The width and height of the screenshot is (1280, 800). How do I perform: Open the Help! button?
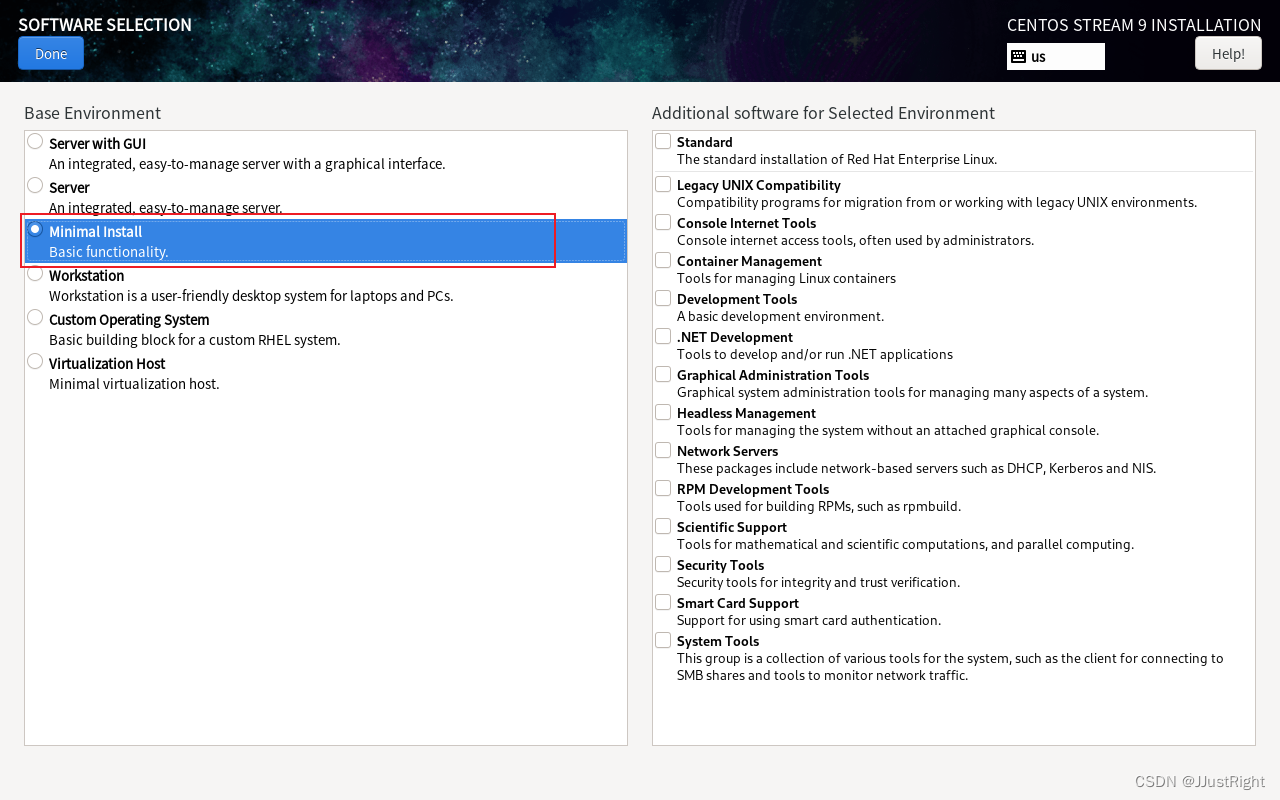[x=1228, y=53]
